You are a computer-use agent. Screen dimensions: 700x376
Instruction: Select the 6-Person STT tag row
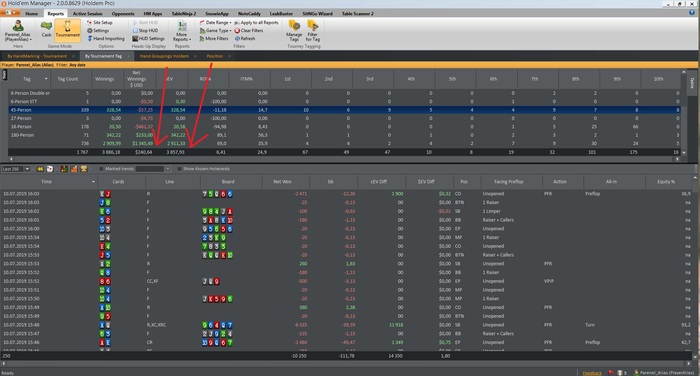coord(344,101)
